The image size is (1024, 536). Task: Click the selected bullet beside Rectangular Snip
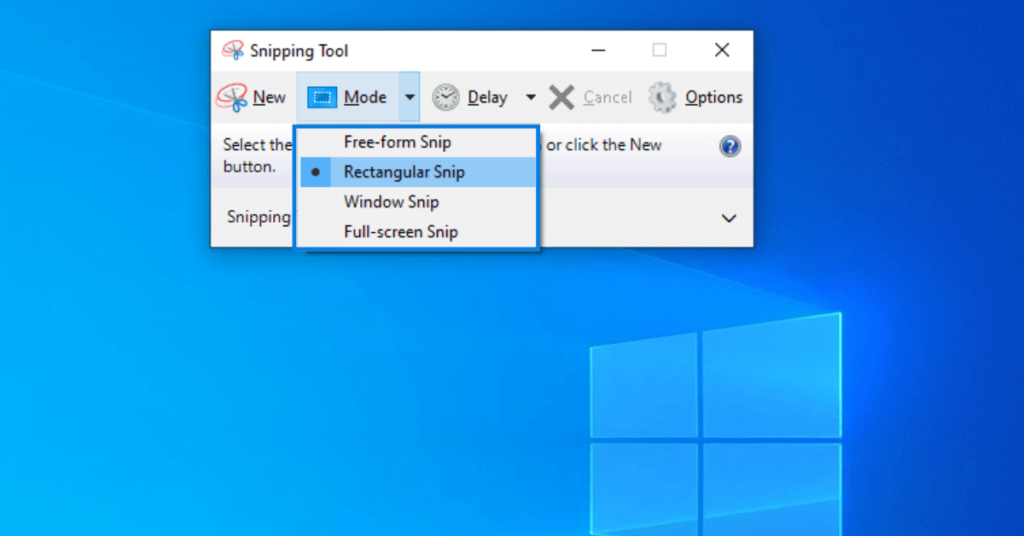[x=315, y=172]
